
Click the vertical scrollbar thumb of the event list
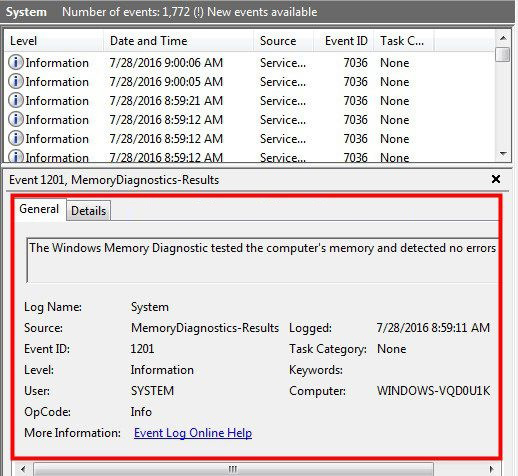click(503, 54)
